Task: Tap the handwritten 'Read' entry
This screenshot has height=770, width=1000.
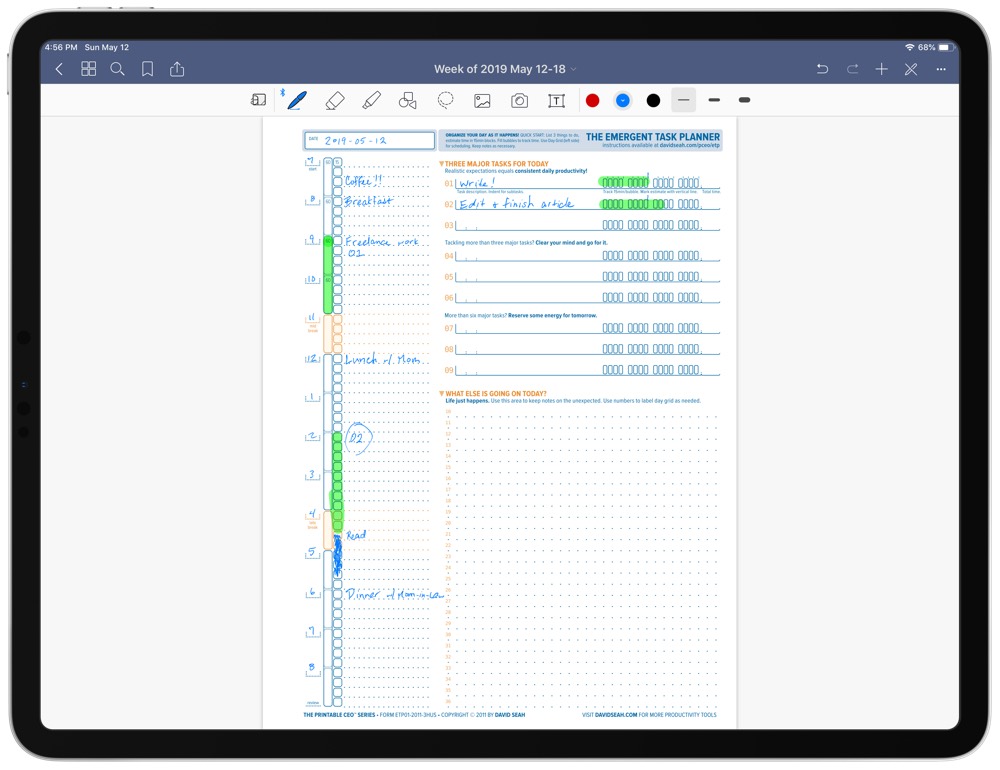Action: tap(356, 535)
